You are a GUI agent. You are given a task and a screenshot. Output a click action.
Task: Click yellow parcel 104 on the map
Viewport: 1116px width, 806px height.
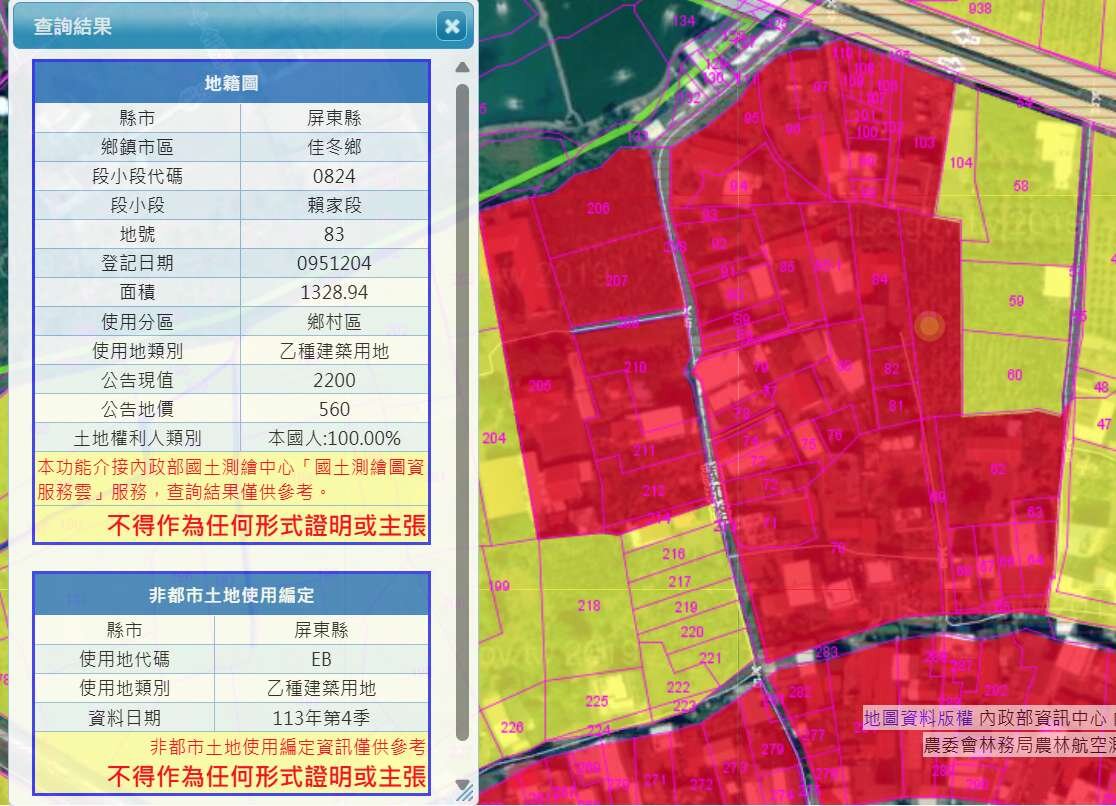[x=961, y=163]
